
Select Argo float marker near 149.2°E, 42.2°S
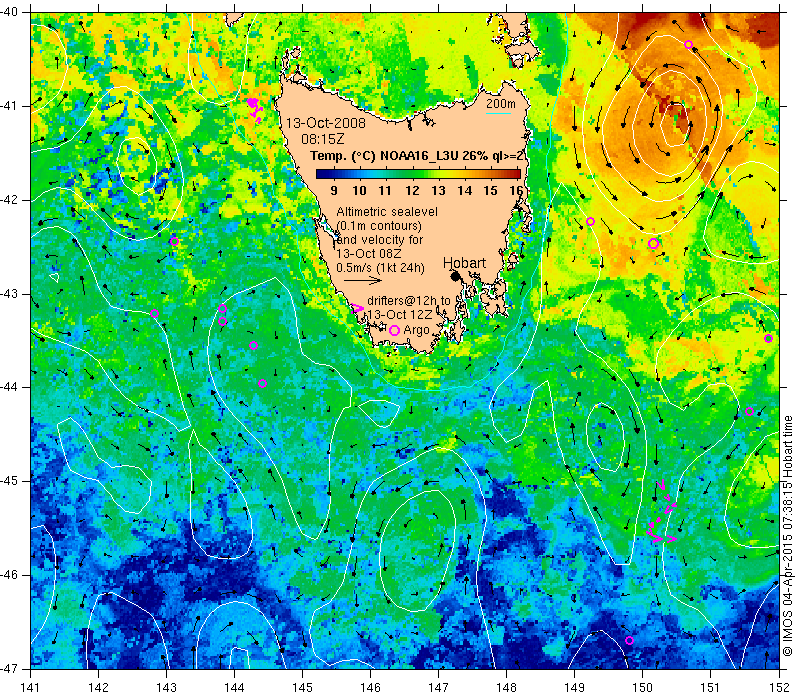pos(590,221)
